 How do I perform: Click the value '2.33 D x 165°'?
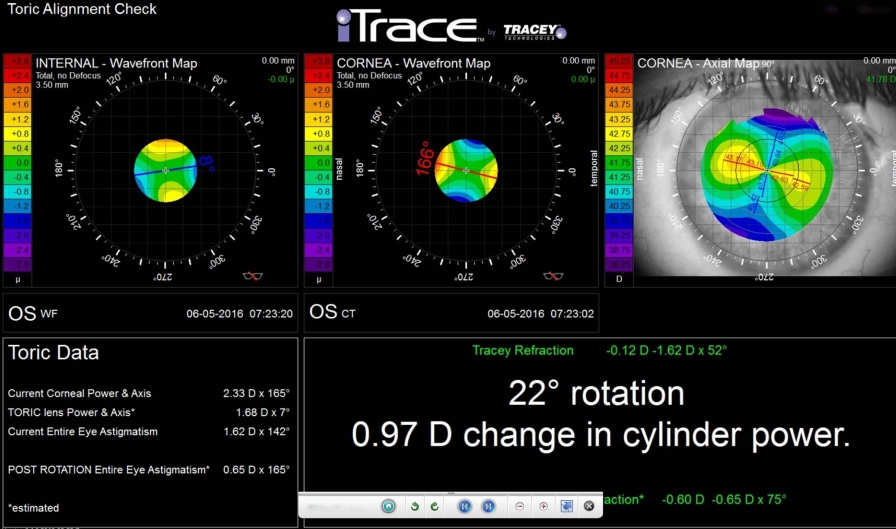click(x=257, y=394)
